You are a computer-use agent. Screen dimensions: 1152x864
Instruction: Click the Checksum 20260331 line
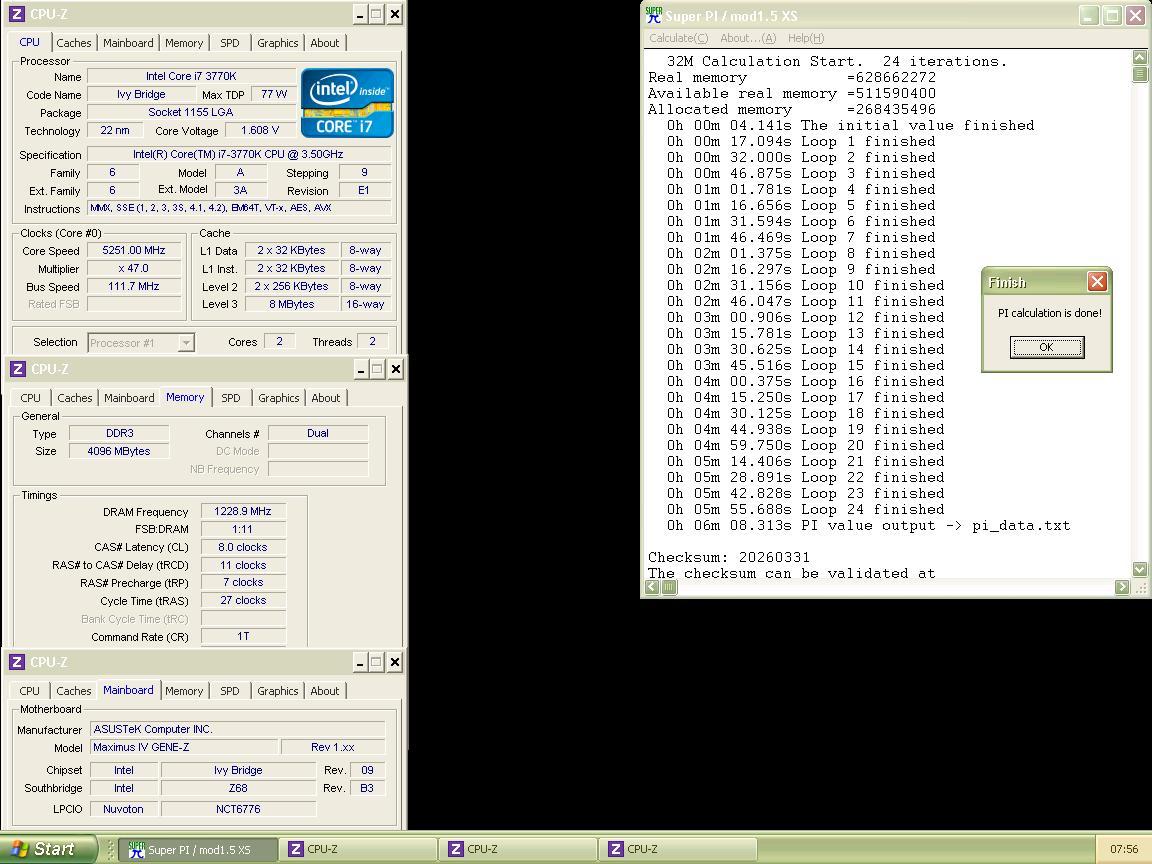729,557
